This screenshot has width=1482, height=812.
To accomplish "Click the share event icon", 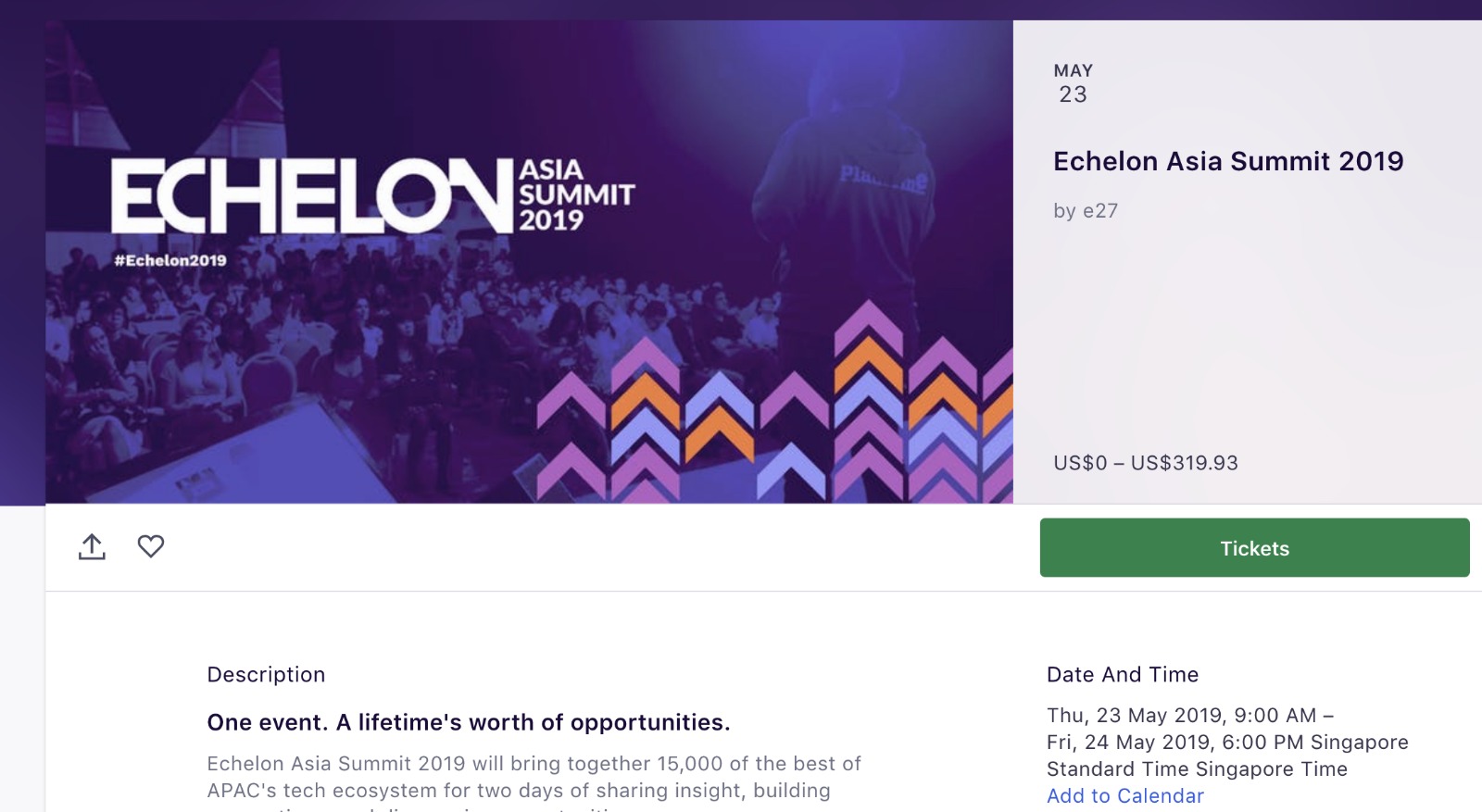I will [92, 547].
